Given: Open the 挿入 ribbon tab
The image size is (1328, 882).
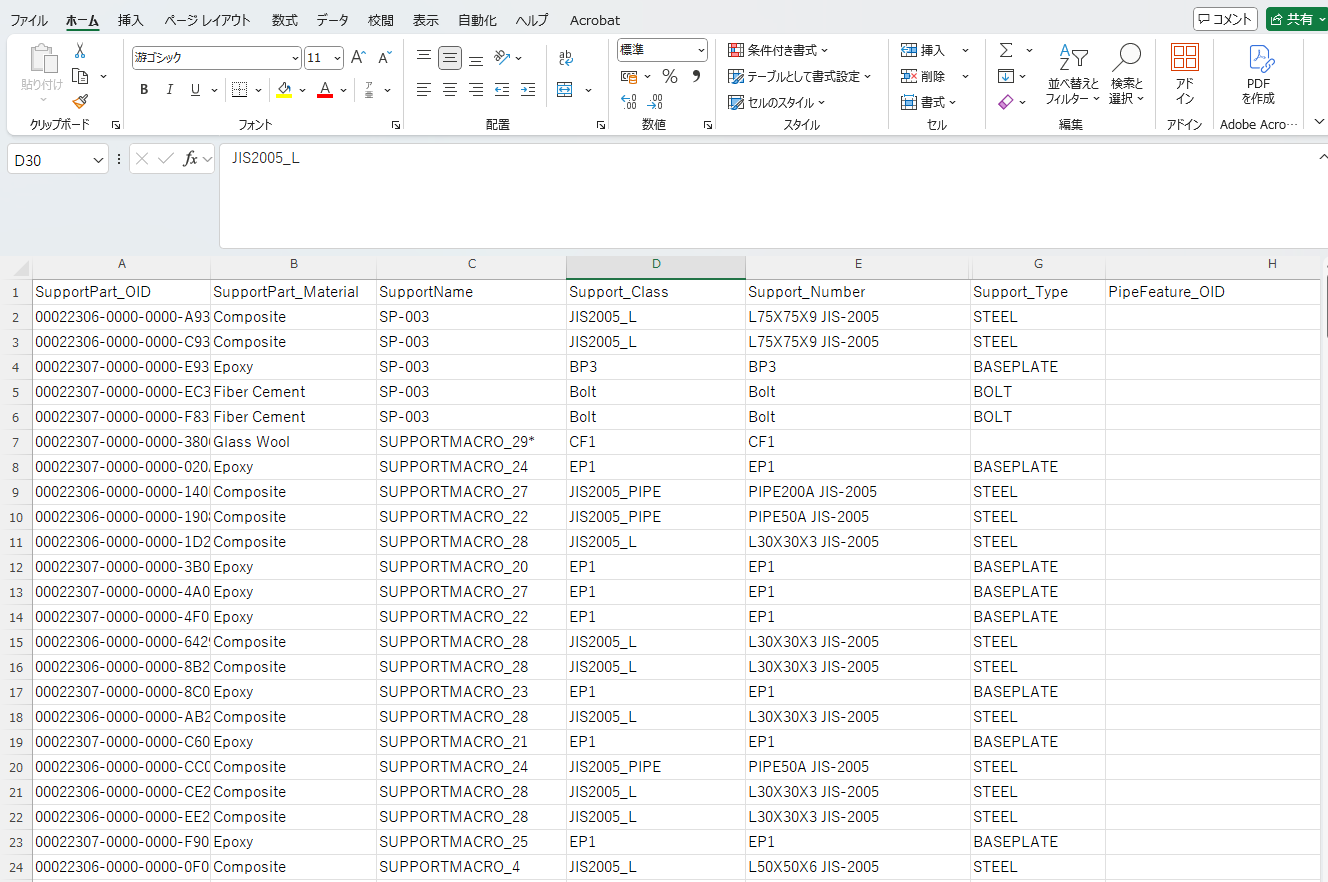Looking at the screenshot, I should tap(131, 20).
